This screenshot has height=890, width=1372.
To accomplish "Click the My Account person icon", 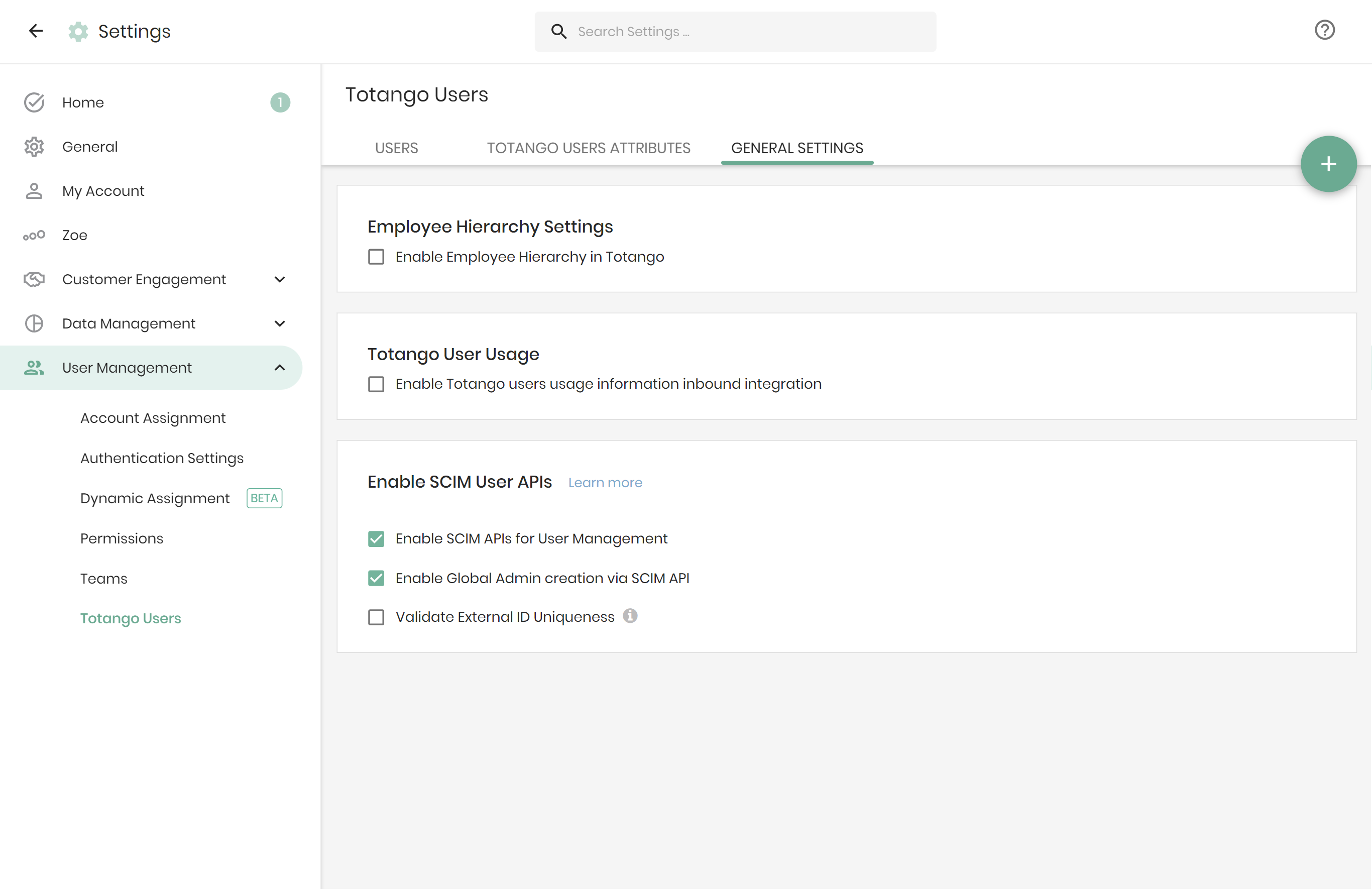I will 34,191.
